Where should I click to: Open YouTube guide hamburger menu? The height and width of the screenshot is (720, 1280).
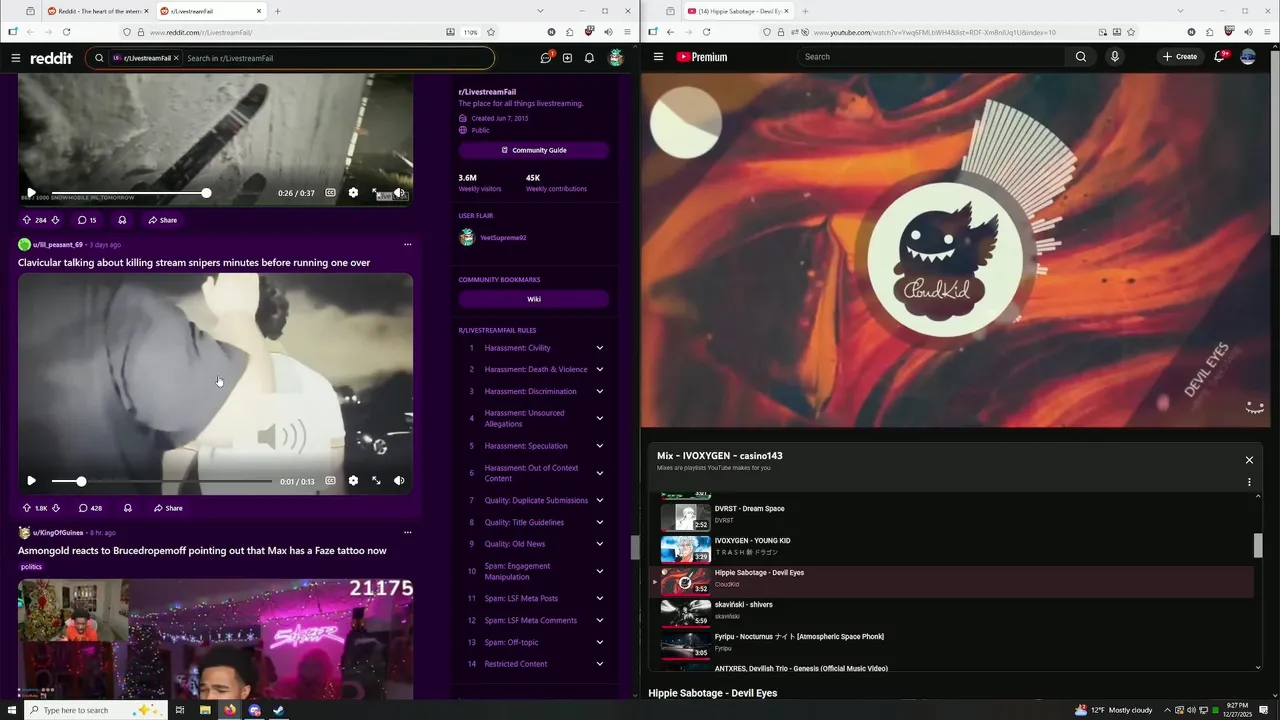tap(658, 57)
